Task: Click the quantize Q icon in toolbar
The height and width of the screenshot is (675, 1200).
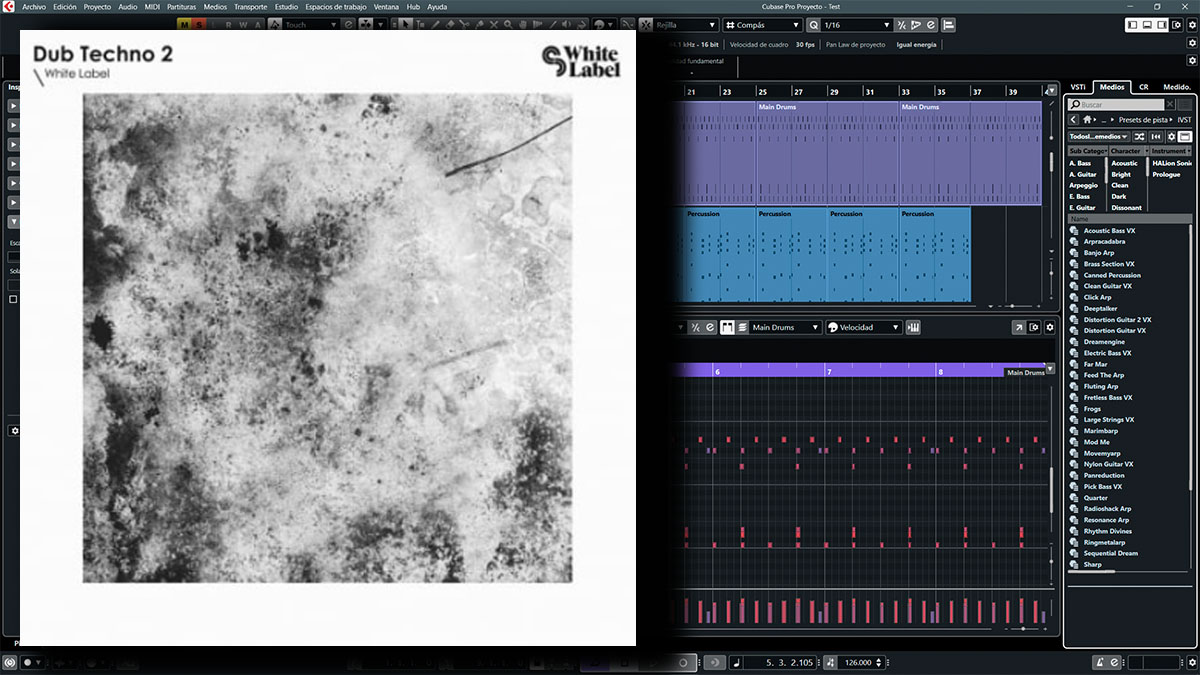Action: [x=813, y=25]
